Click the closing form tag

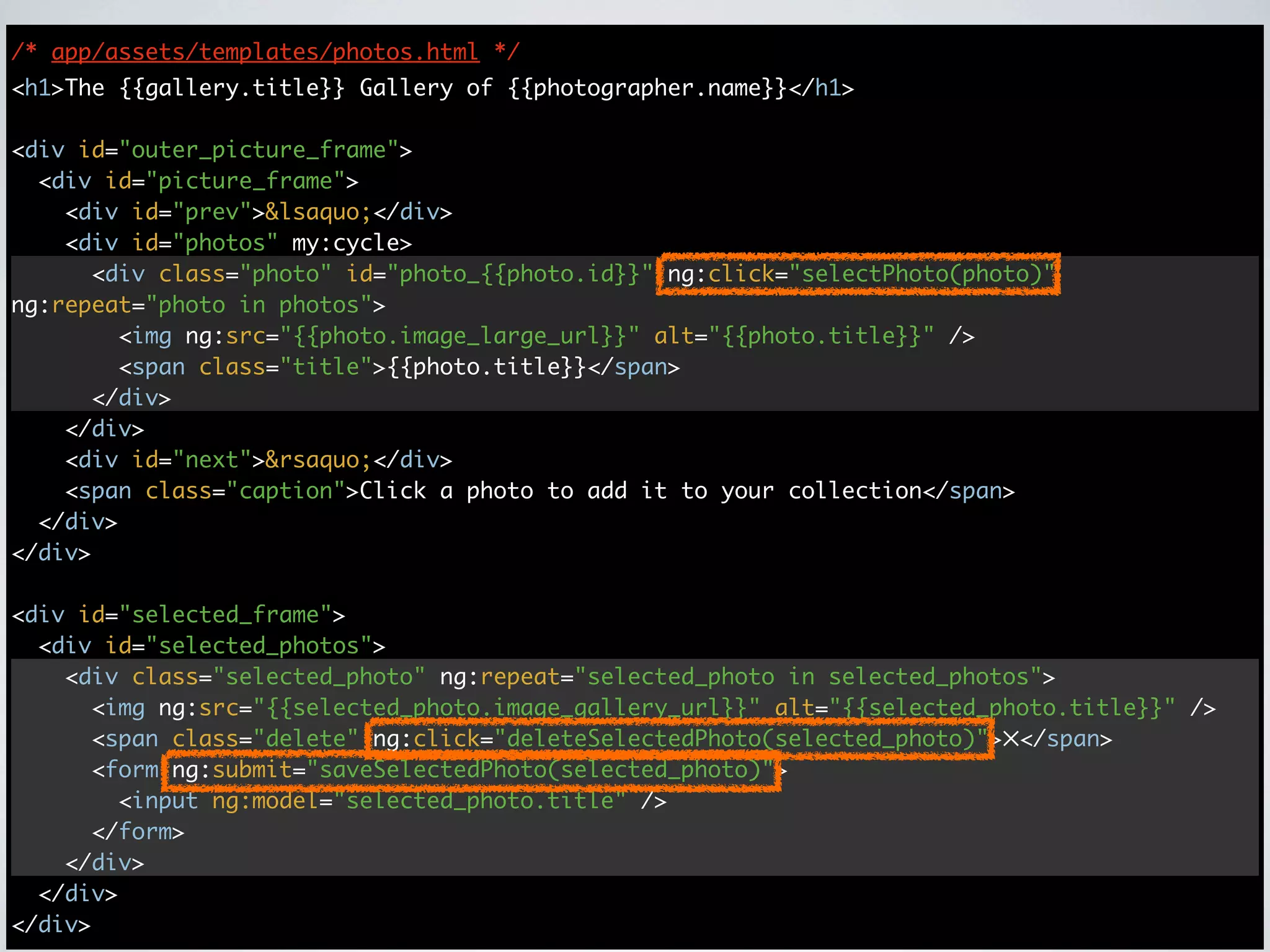[x=138, y=832]
